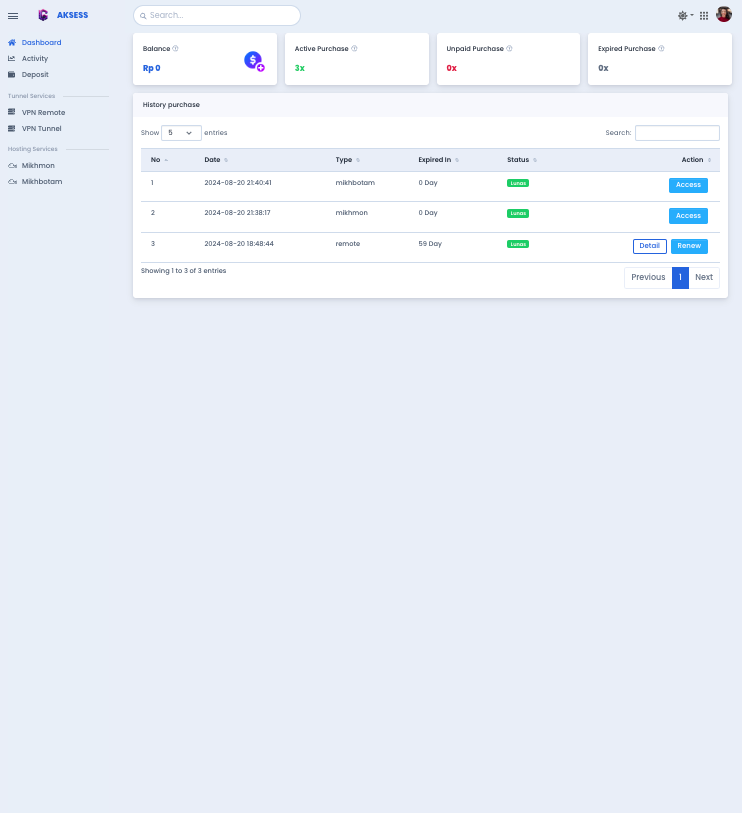Open Mikhbotam hosting service in sidebar

click(42, 181)
